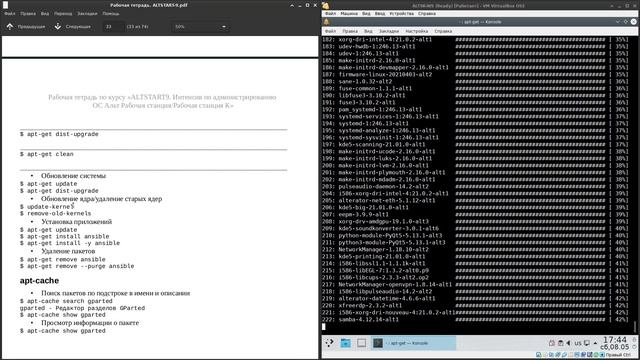Open Файл menu in Konsole
The image size is (640, 360).
331,31
